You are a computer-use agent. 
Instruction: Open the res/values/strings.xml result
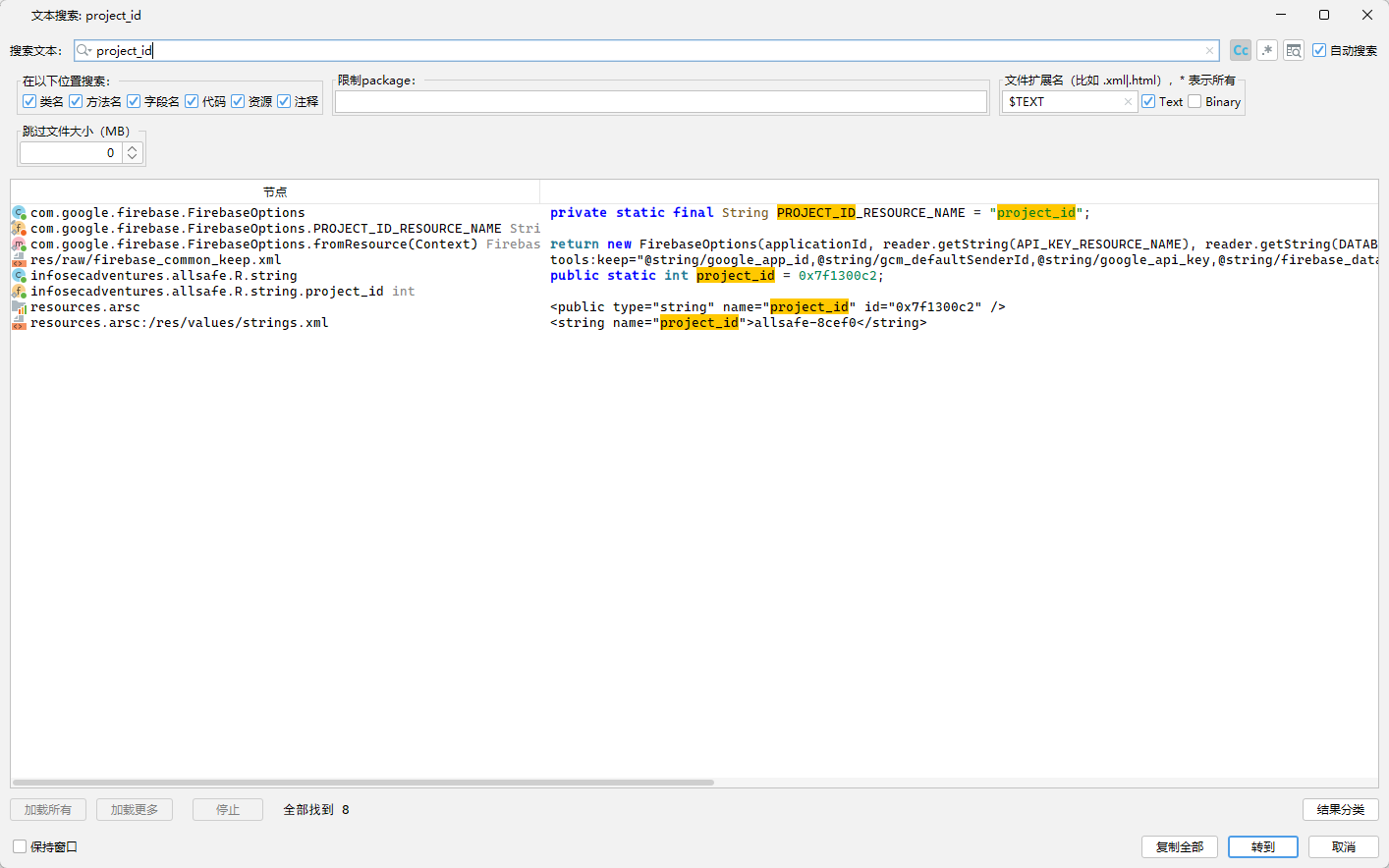(x=179, y=323)
